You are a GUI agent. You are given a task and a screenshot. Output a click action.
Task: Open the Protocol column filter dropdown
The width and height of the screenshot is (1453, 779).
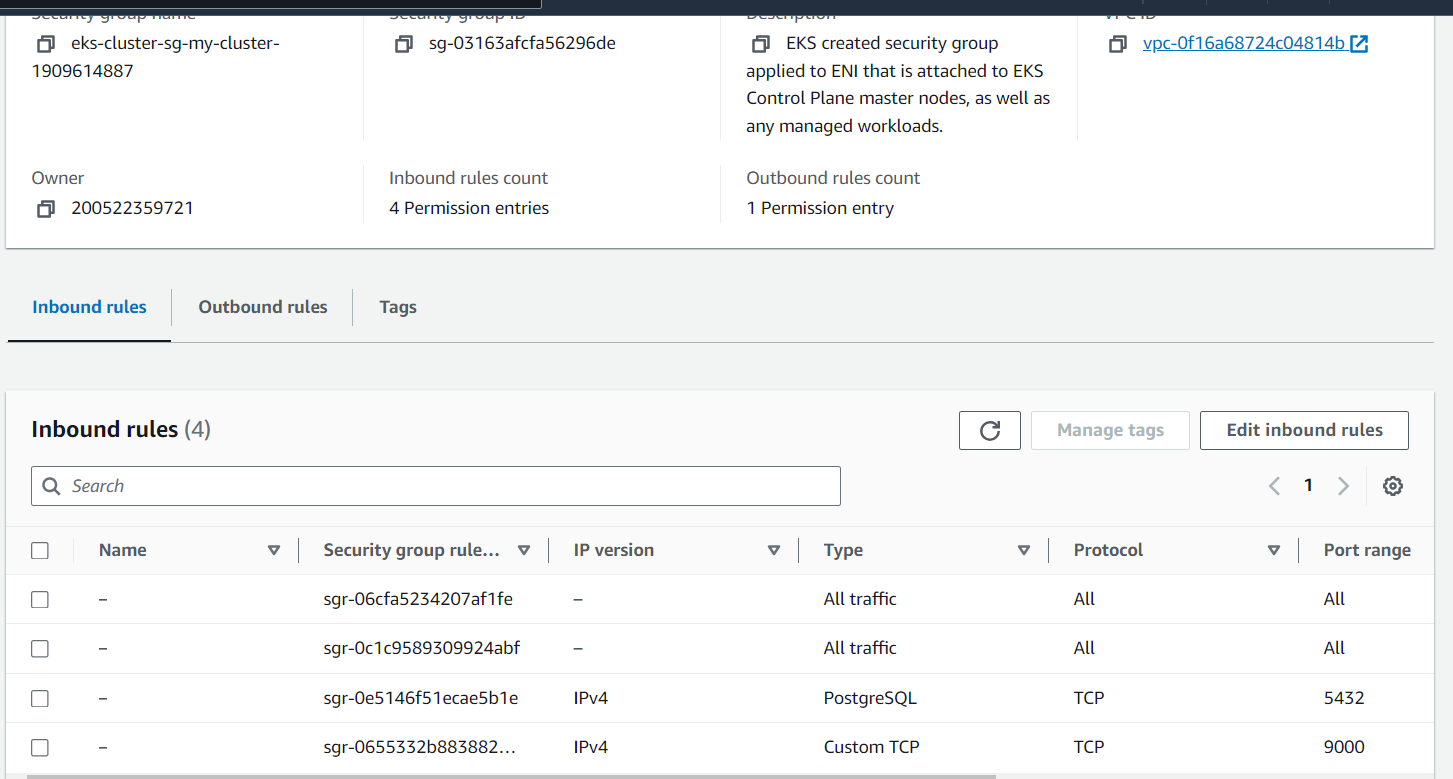1274,550
